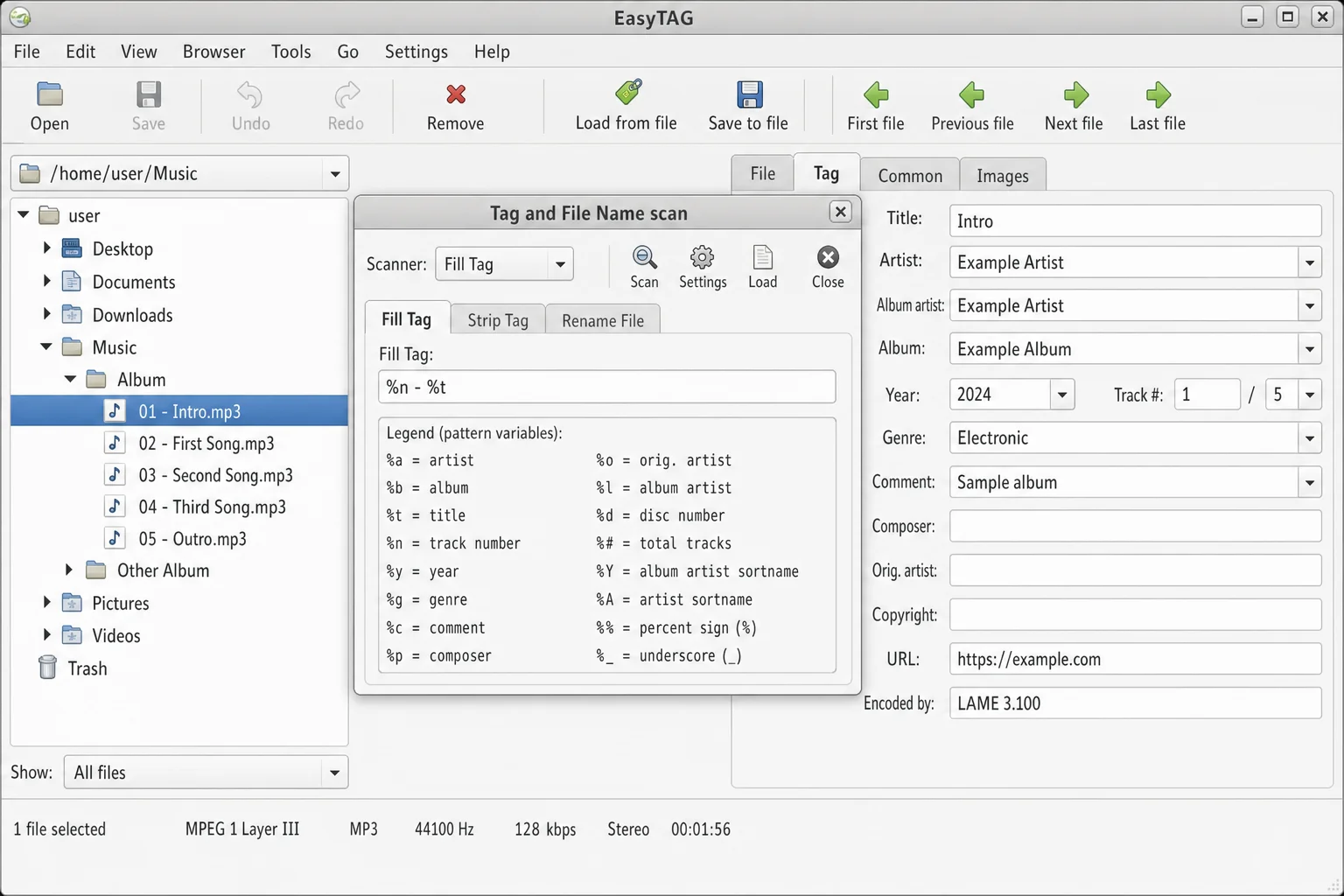This screenshot has height=896, width=1344.
Task: Close Tag and File Name scan dialog with X
Action: [x=840, y=212]
